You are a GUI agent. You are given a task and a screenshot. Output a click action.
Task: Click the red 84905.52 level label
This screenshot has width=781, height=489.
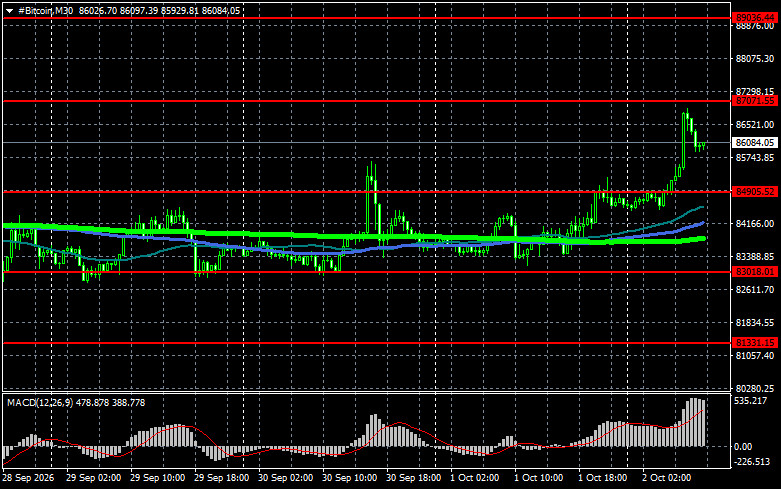[755, 192]
